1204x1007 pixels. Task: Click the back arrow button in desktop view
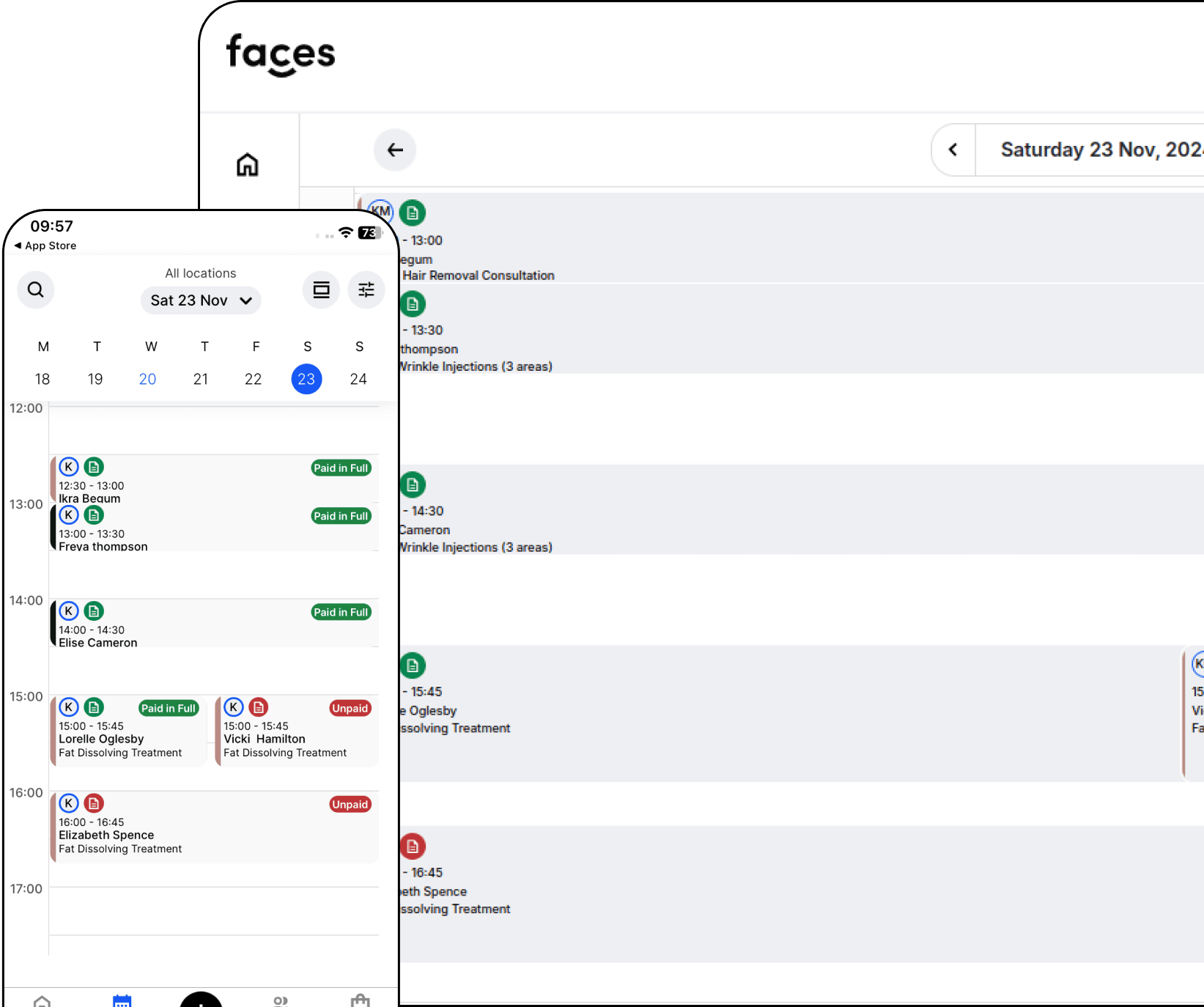pyautogui.click(x=395, y=150)
